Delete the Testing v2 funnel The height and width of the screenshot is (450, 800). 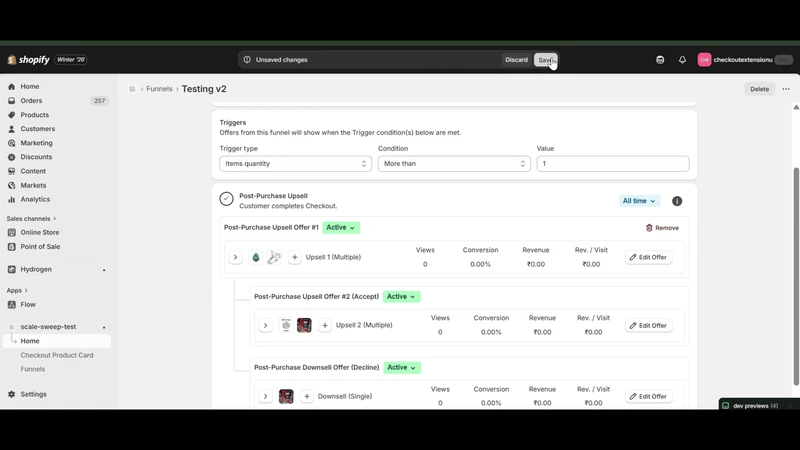pyautogui.click(x=759, y=89)
